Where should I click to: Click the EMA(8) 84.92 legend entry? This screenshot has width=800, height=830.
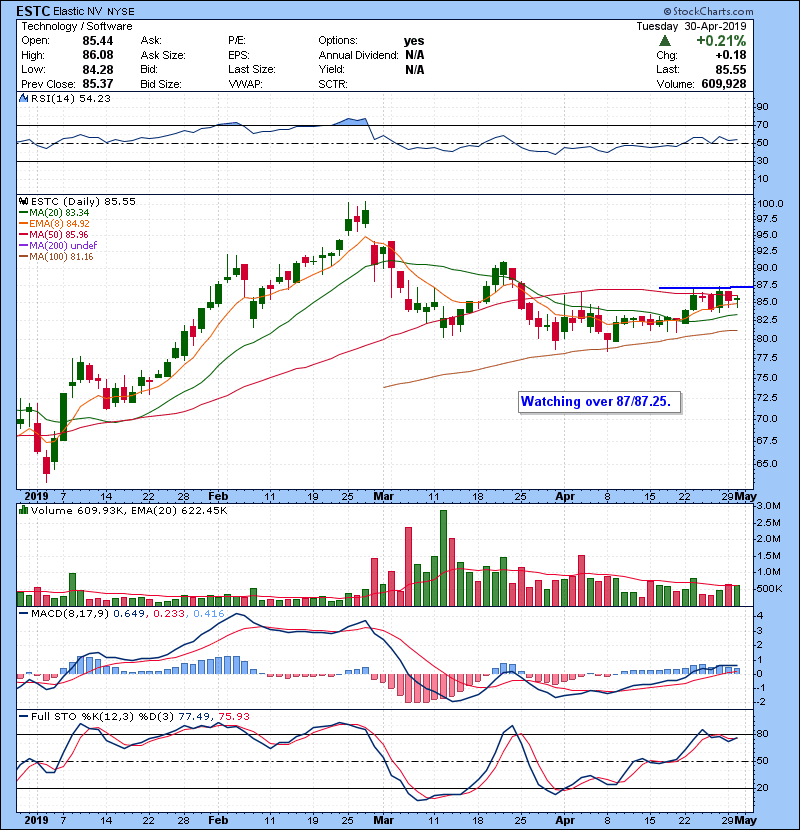[x=54, y=224]
